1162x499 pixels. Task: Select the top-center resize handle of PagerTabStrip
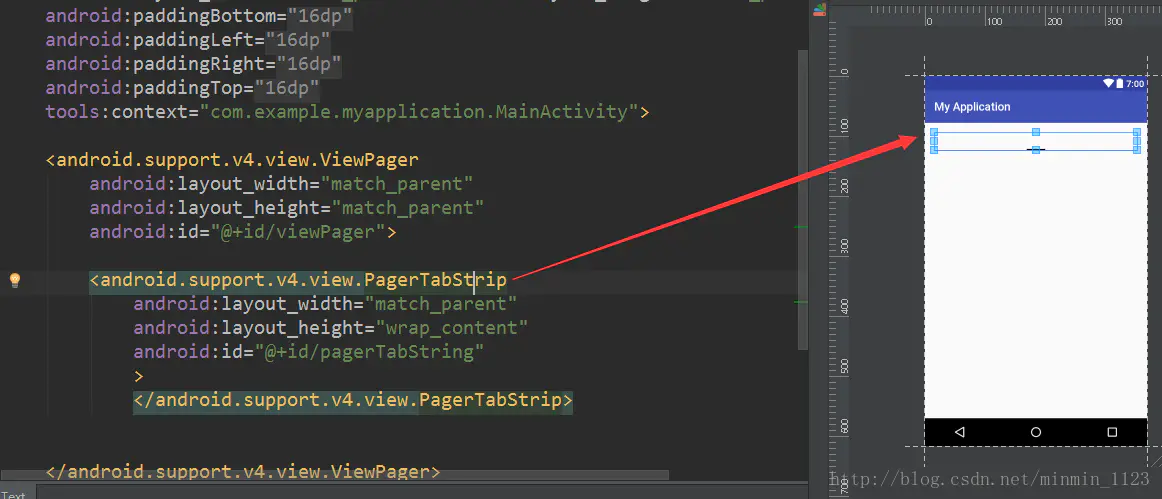point(1036,132)
